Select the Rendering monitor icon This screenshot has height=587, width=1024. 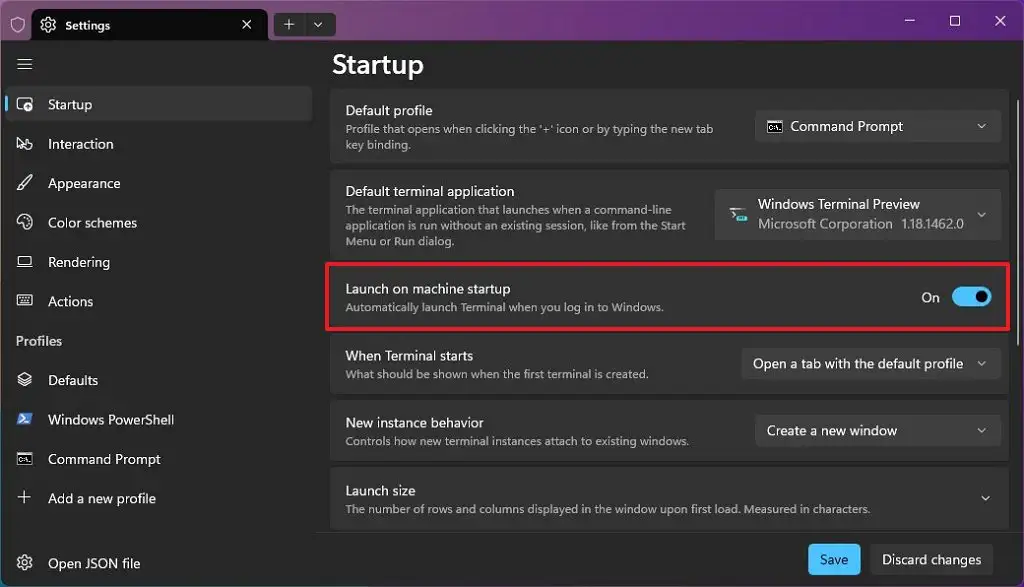tap(27, 262)
